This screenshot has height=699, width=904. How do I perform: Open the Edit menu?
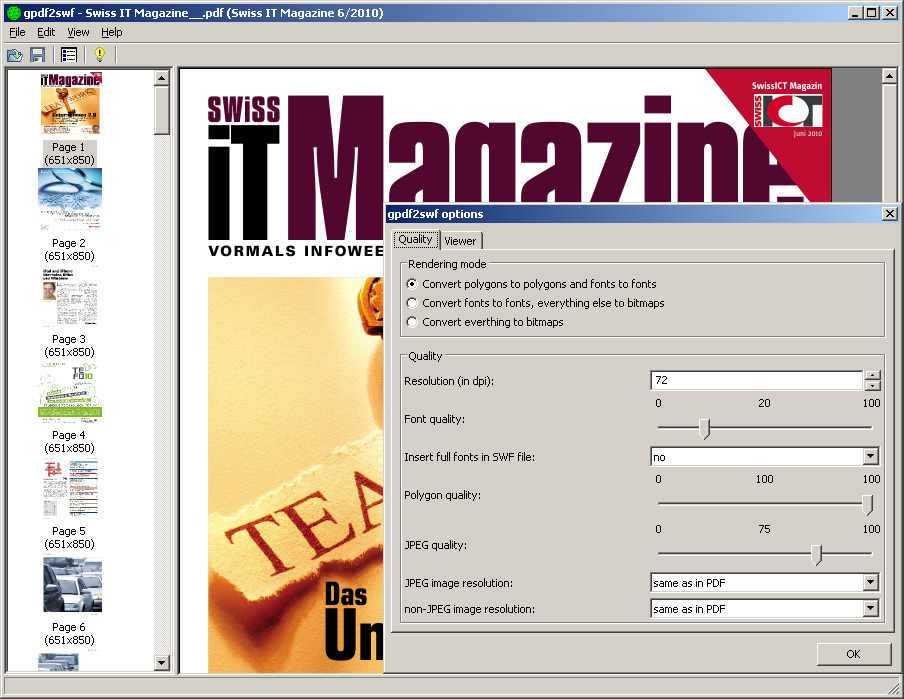(46, 32)
